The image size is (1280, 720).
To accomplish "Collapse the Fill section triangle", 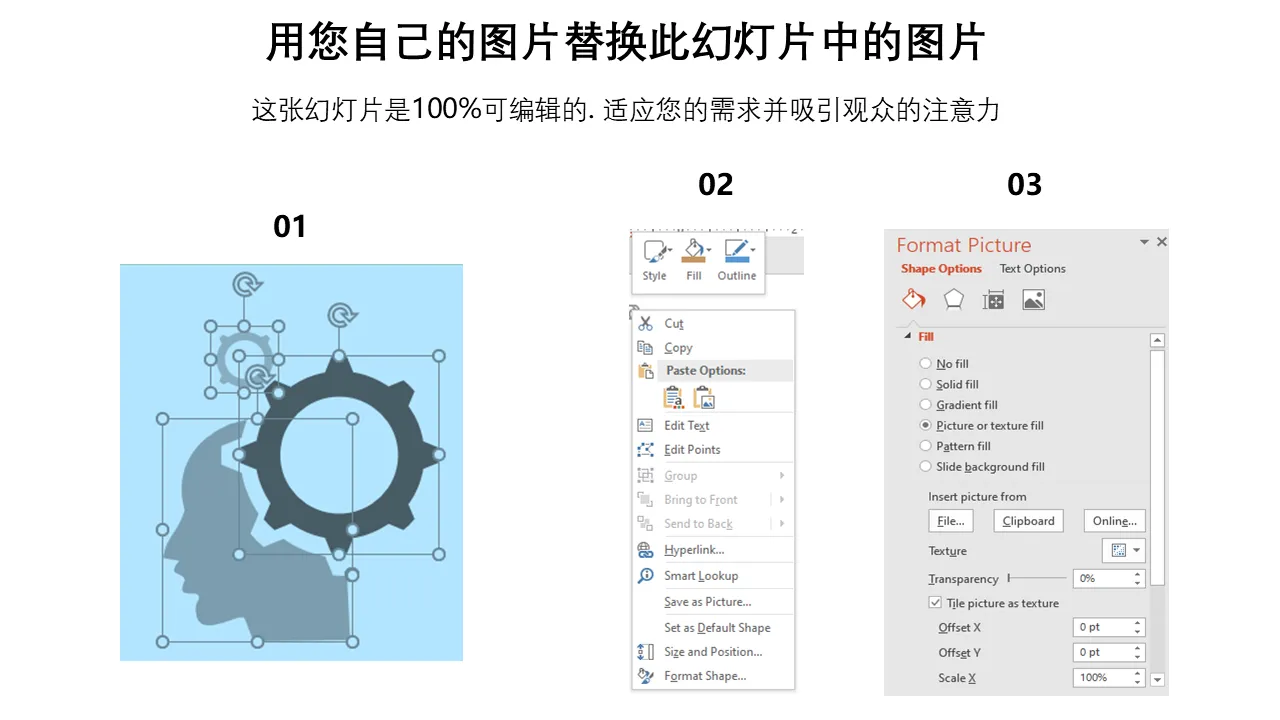I will (x=908, y=337).
